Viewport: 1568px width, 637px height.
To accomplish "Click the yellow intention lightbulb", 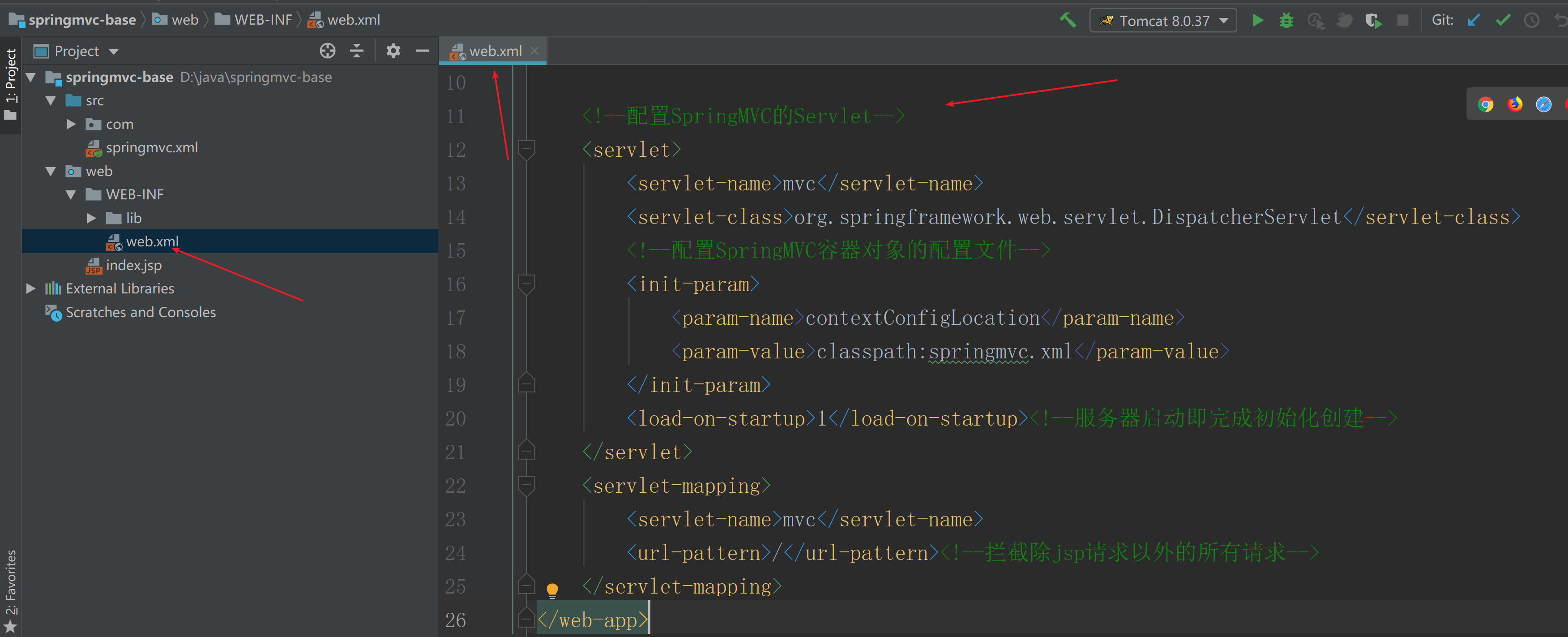I will [x=552, y=590].
